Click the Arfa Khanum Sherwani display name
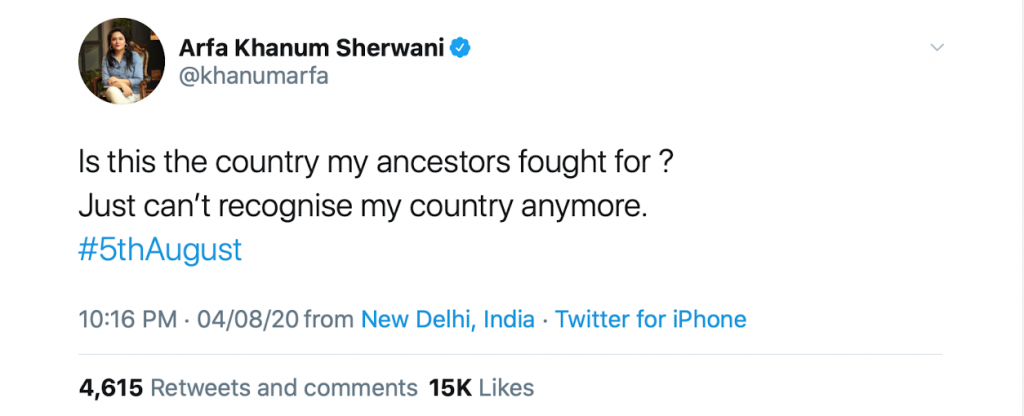 click(x=311, y=46)
